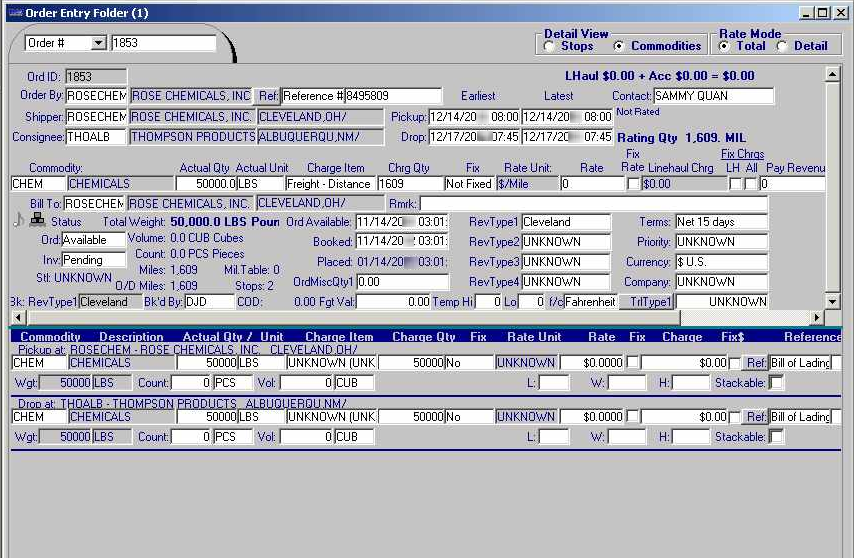Toggle the All fix charges checkbox
This screenshot has height=558, width=854.
[x=751, y=184]
